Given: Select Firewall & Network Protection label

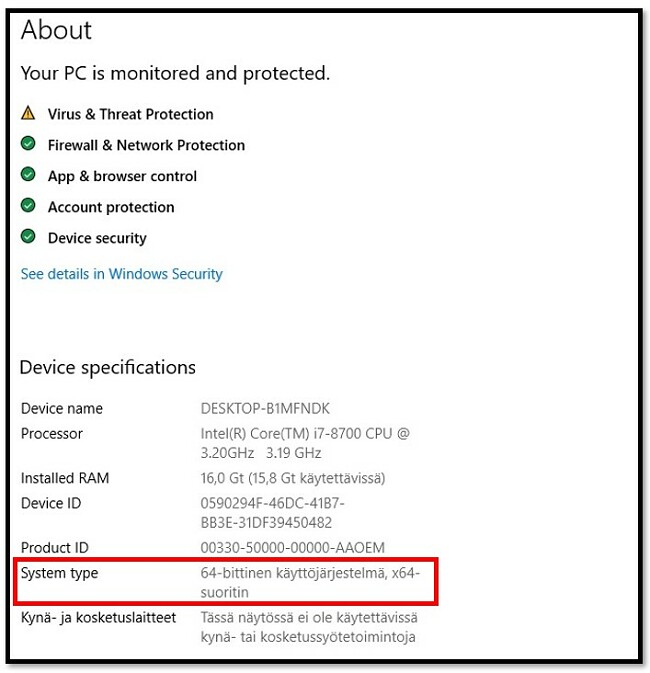Looking at the screenshot, I should point(146,145).
